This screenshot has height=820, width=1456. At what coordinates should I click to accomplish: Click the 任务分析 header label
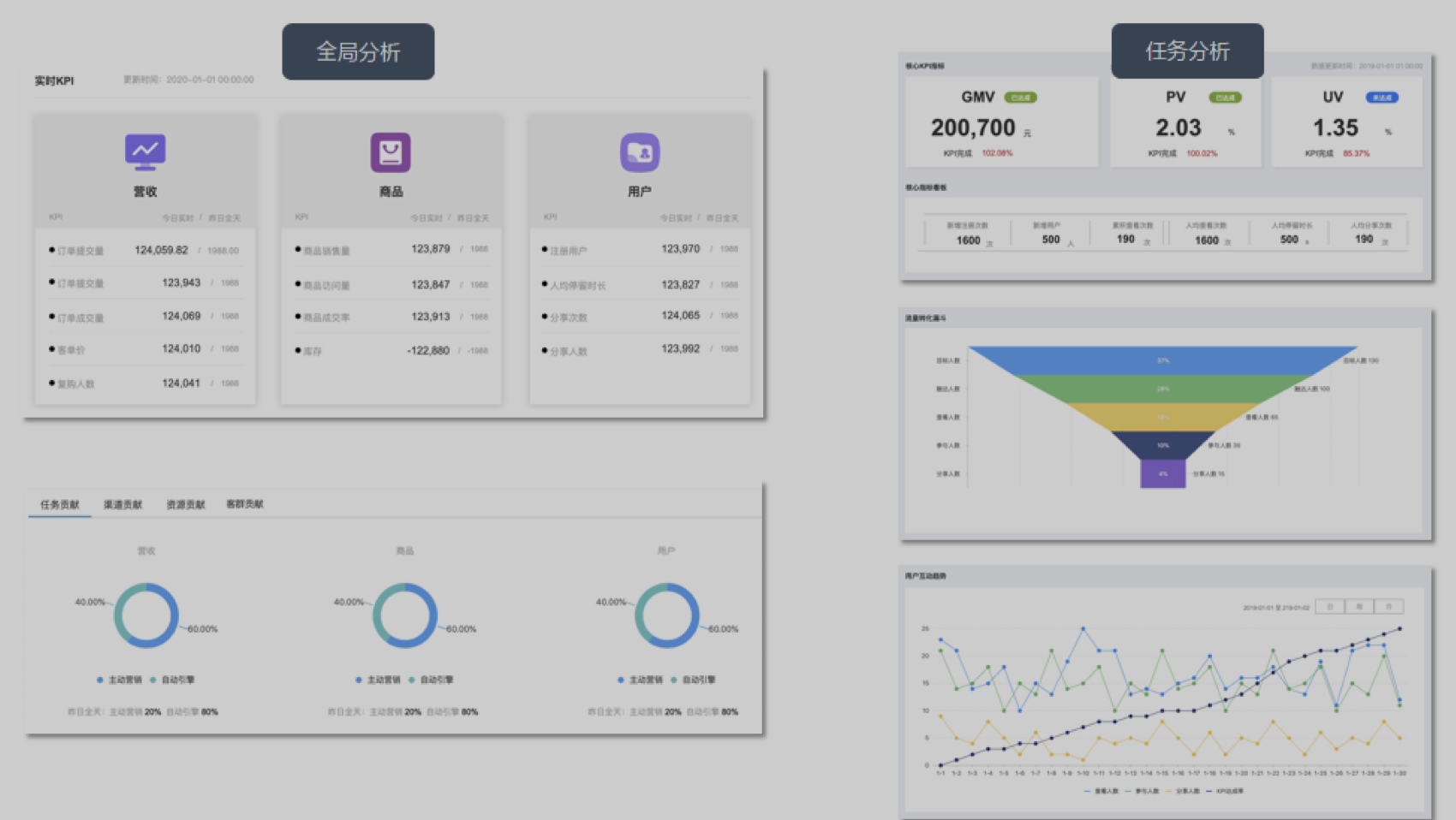1187,51
